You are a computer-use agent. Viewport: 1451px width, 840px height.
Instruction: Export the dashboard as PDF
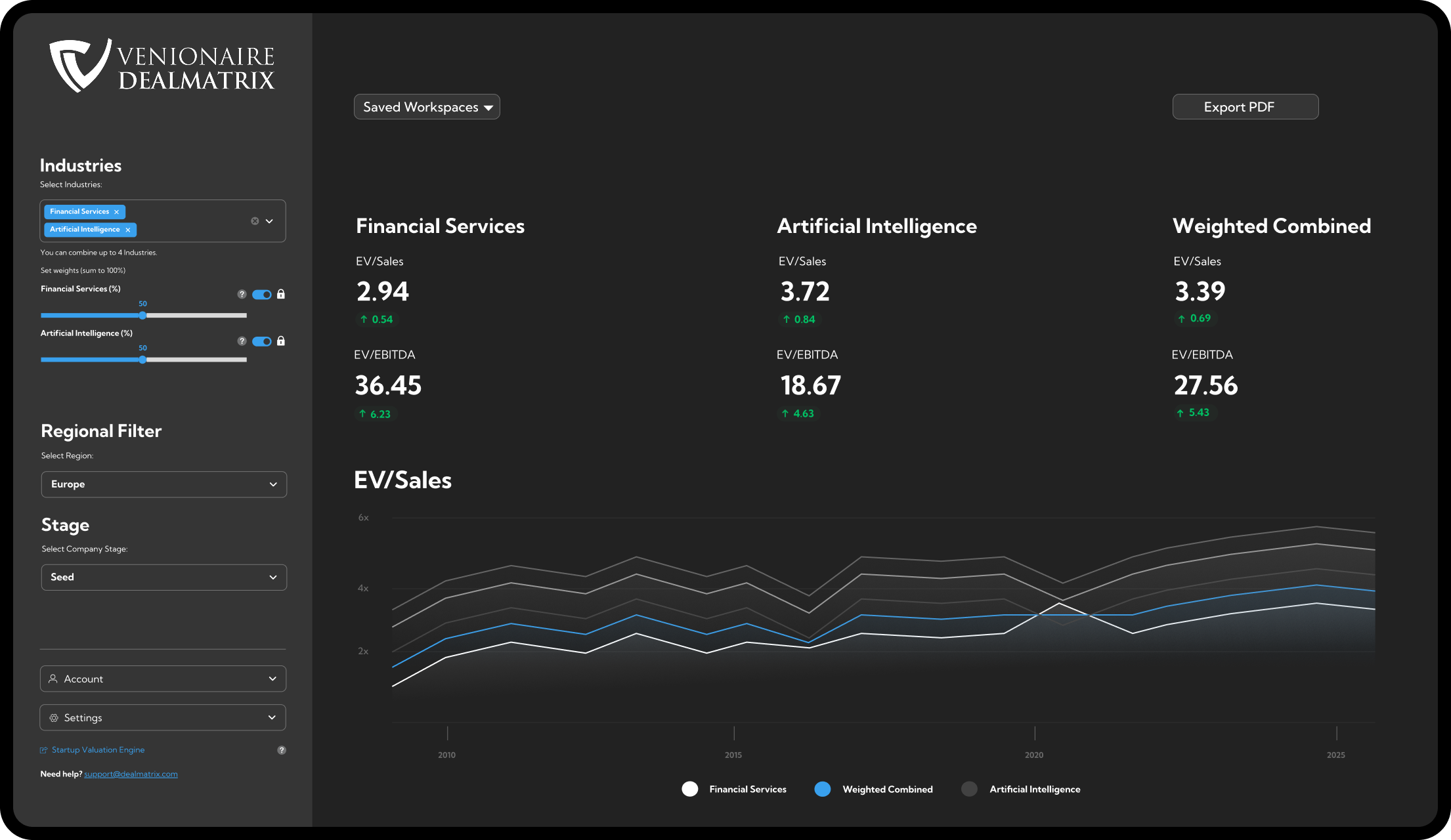click(x=1245, y=106)
